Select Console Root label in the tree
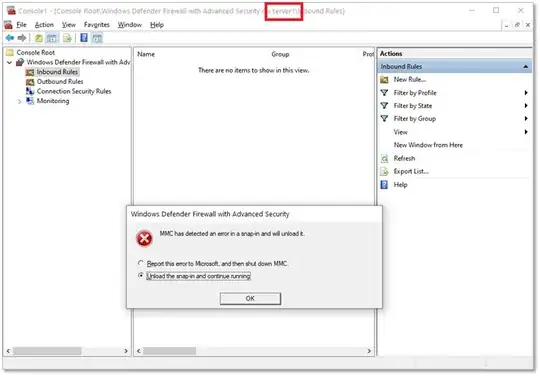This screenshot has width=540, height=376. click(35, 52)
